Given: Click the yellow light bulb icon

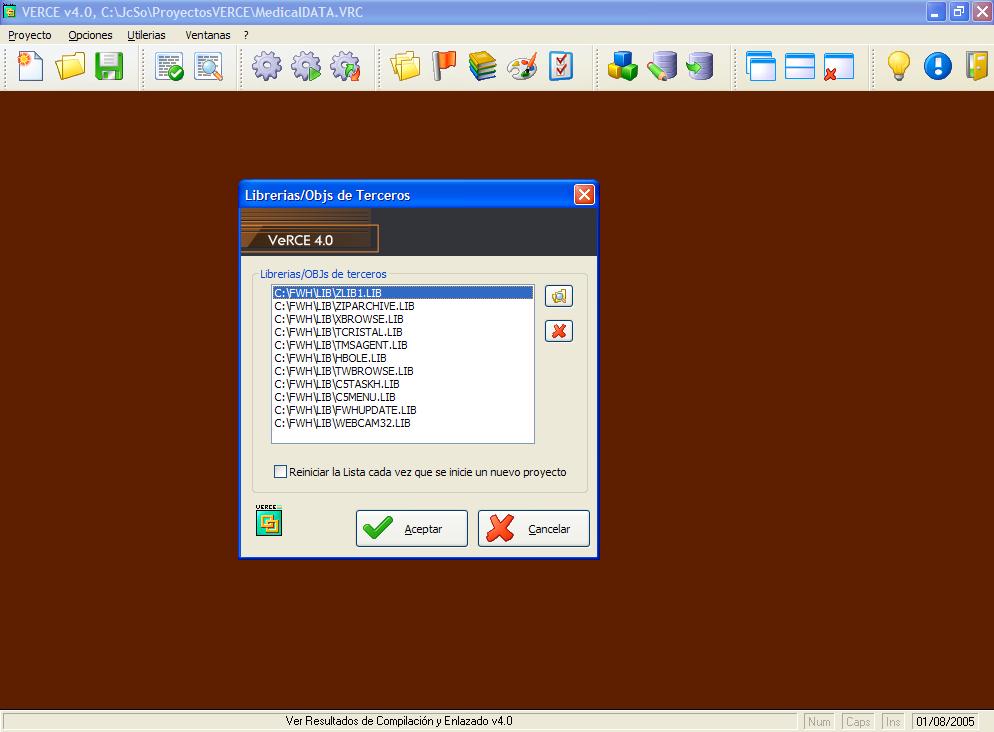Looking at the screenshot, I should [899, 67].
